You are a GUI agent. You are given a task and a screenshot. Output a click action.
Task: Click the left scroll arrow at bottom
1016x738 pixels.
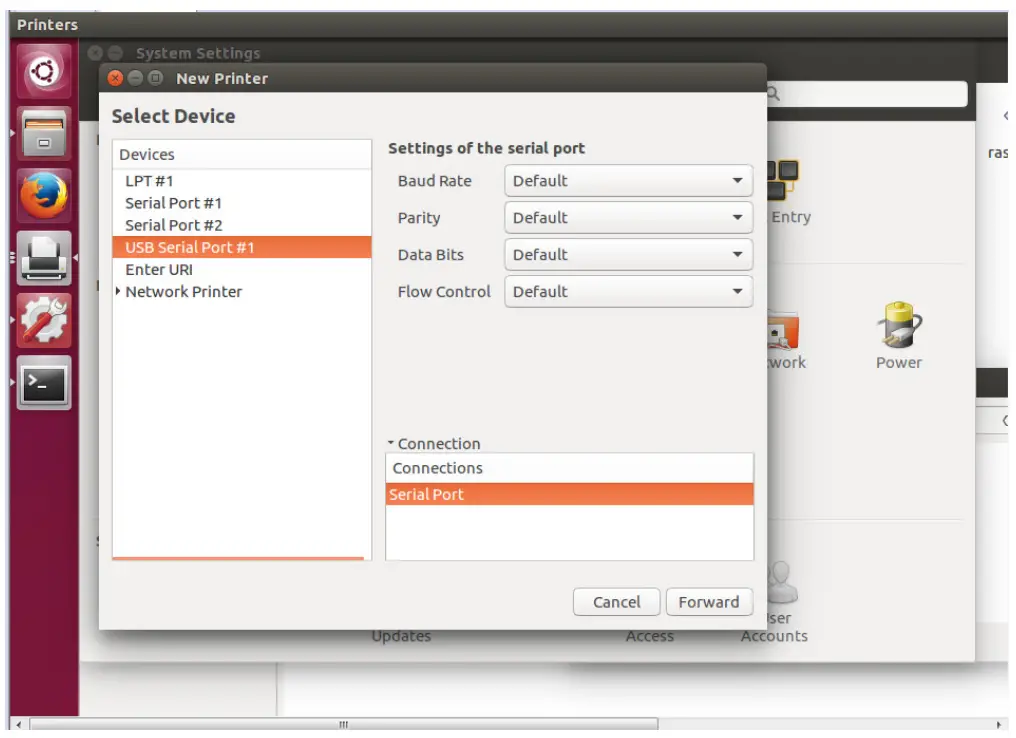19,724
